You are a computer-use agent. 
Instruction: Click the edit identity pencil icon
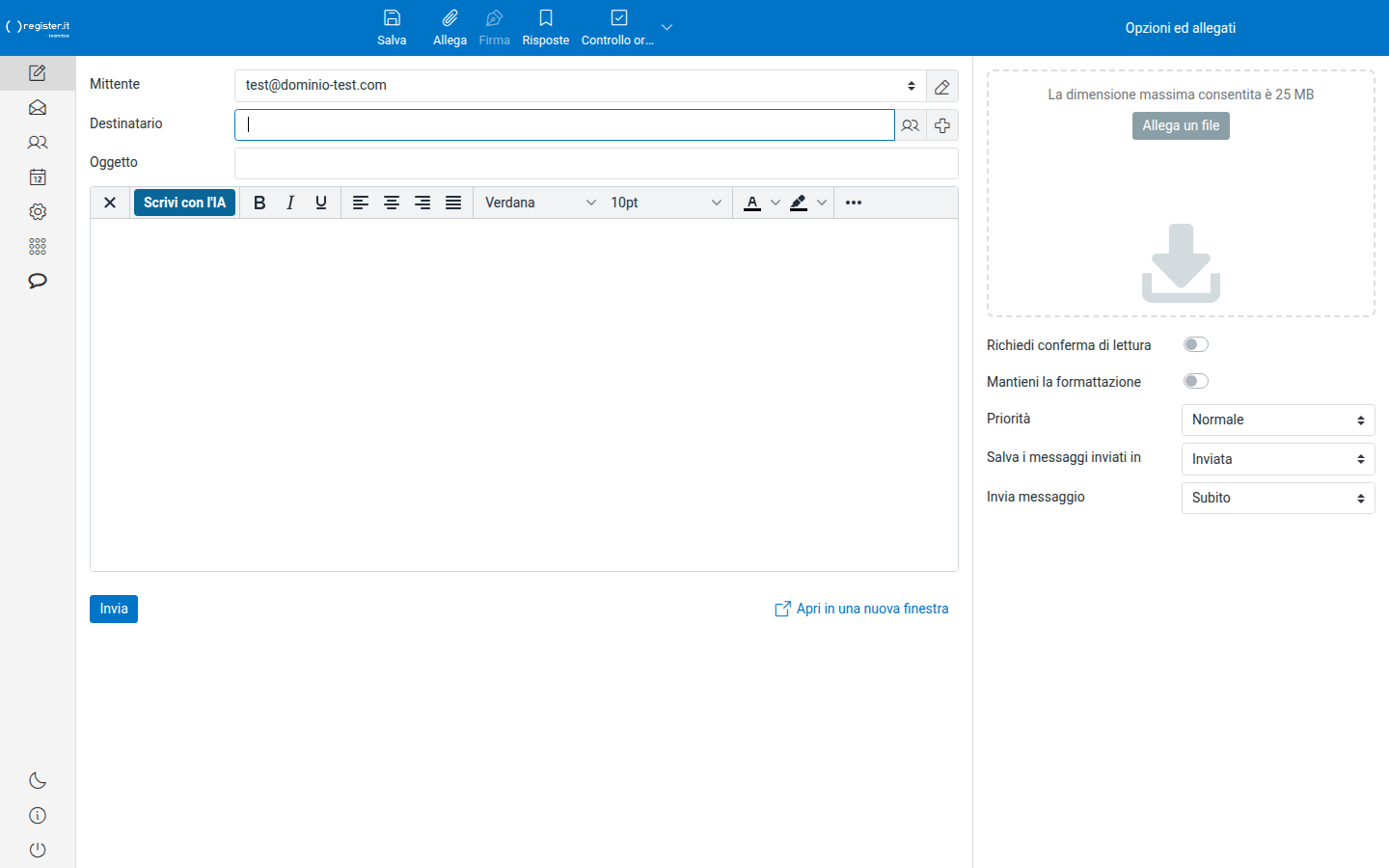[x=942, y=86]
